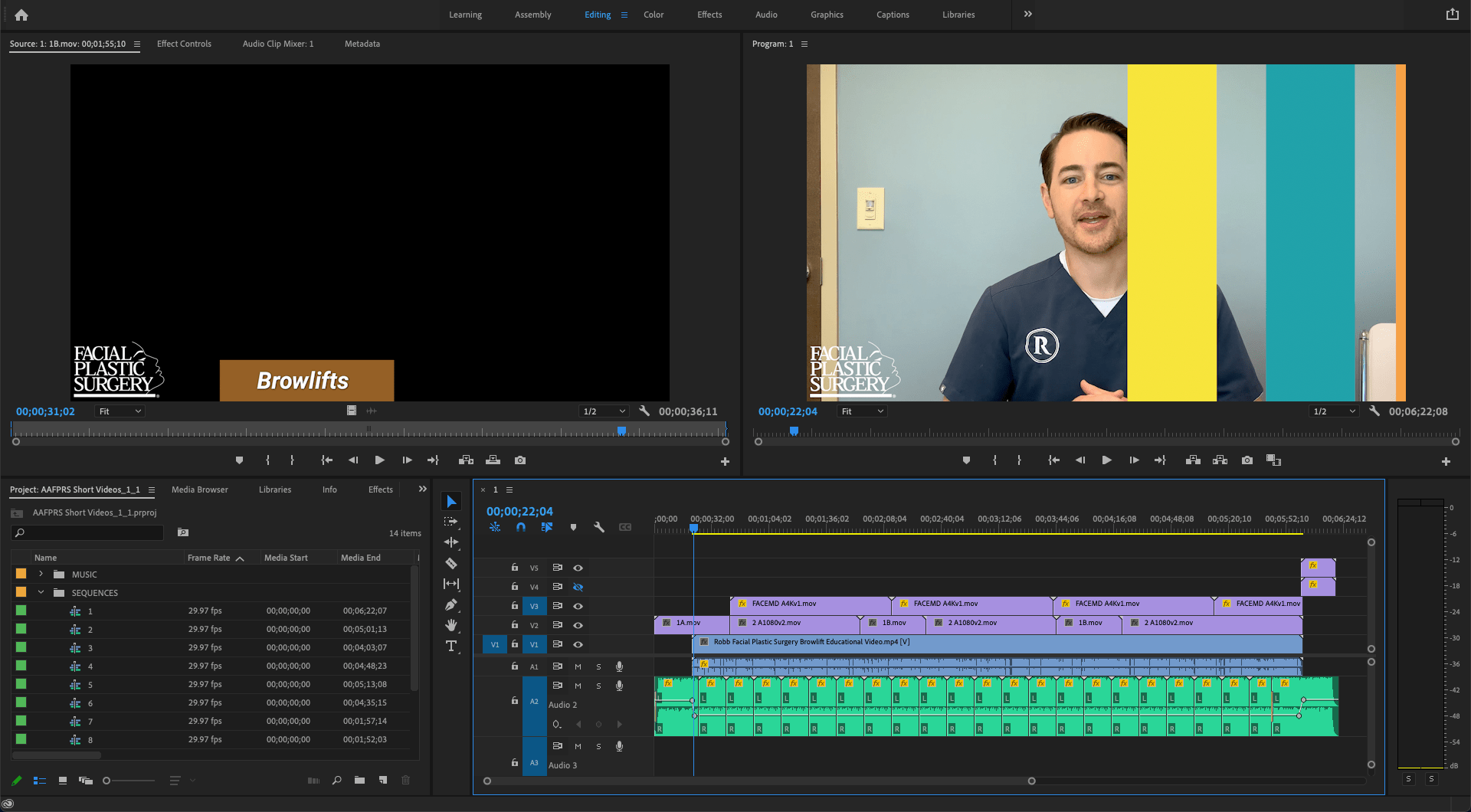The width and height of the screenshot is (1471, 812).
Task: Play the sequence in Program monitor
Action: [1106, 460]
